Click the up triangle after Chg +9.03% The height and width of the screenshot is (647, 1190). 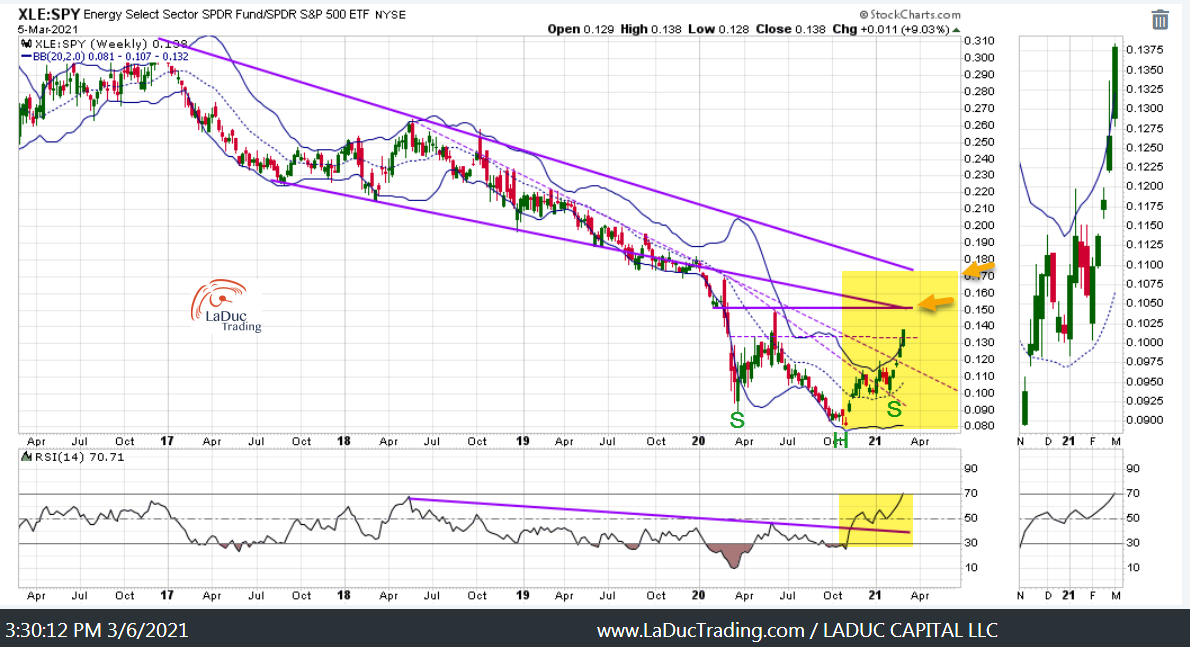coord(956,30)
